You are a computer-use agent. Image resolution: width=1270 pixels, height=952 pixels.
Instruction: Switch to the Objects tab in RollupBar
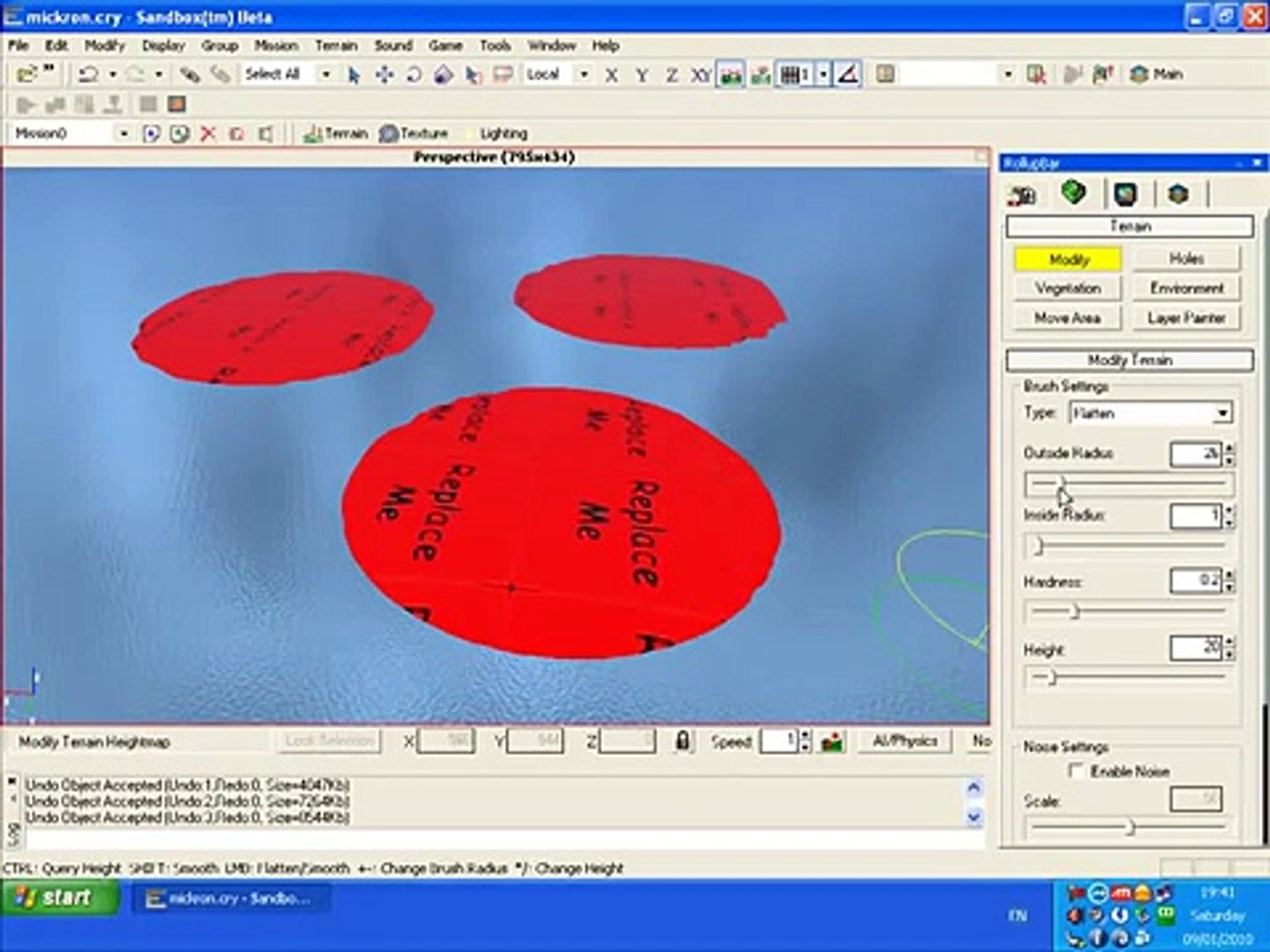(1023, 194)
